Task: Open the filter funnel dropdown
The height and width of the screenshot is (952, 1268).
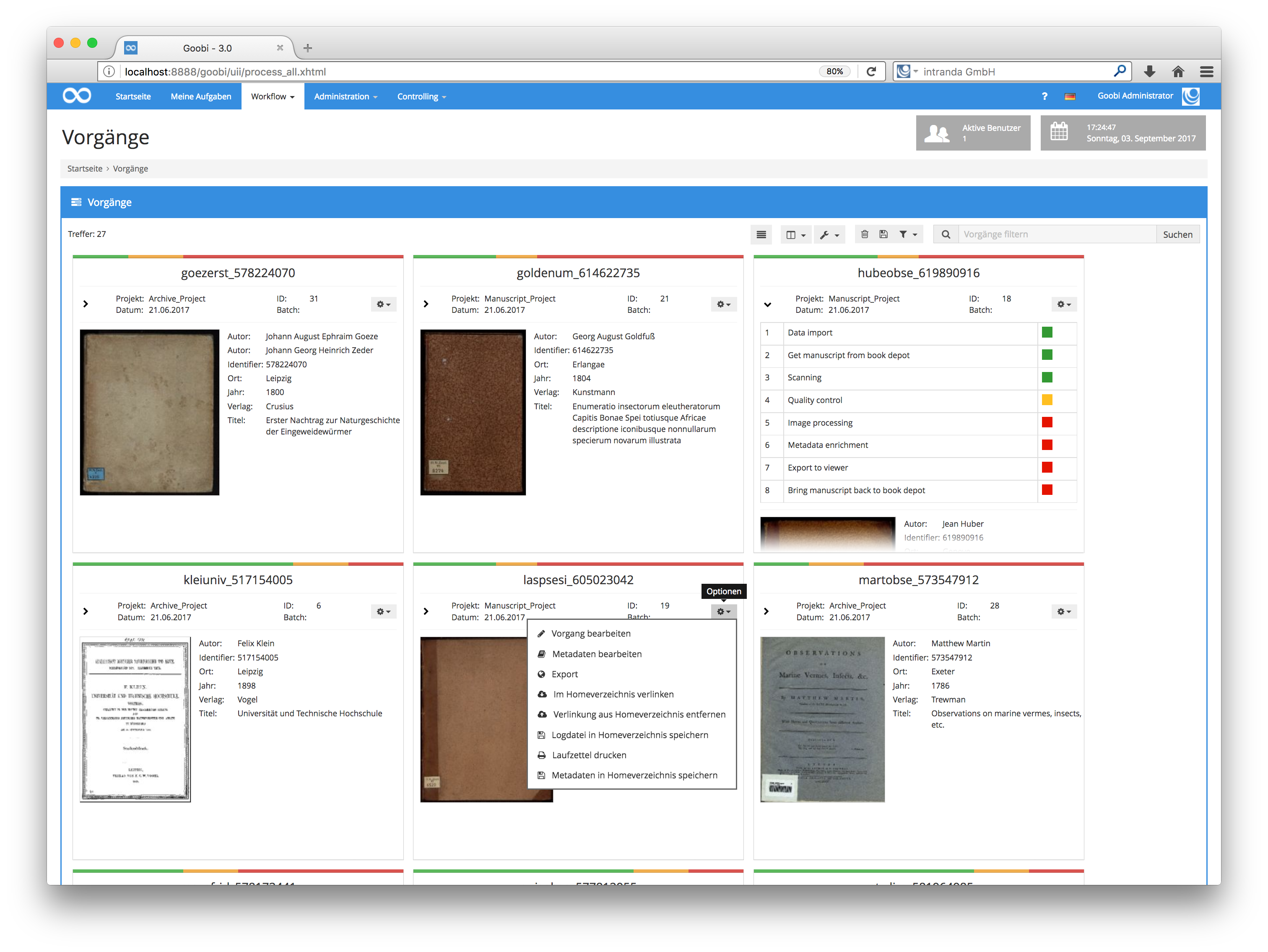Action: point(908,234)
